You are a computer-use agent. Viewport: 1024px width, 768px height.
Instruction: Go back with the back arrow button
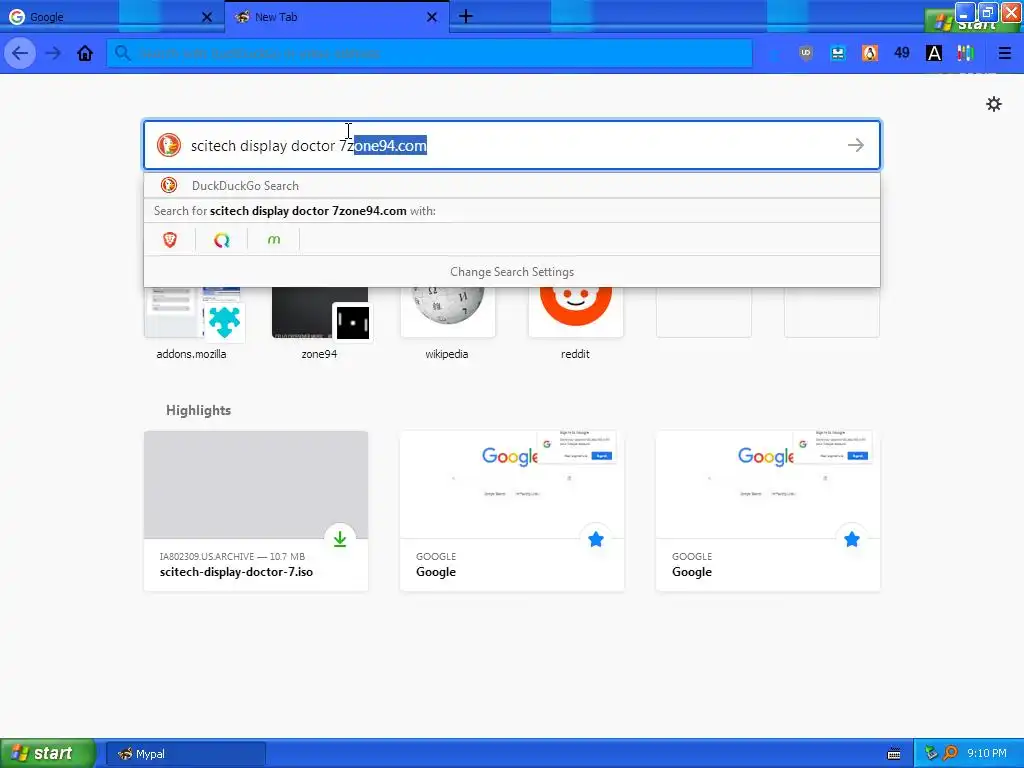tap(20, 53)
